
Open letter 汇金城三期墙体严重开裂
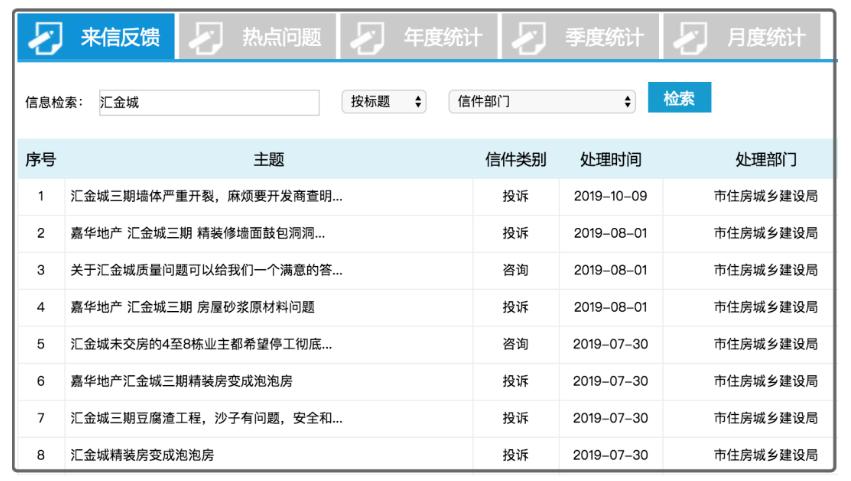(206, 197)
